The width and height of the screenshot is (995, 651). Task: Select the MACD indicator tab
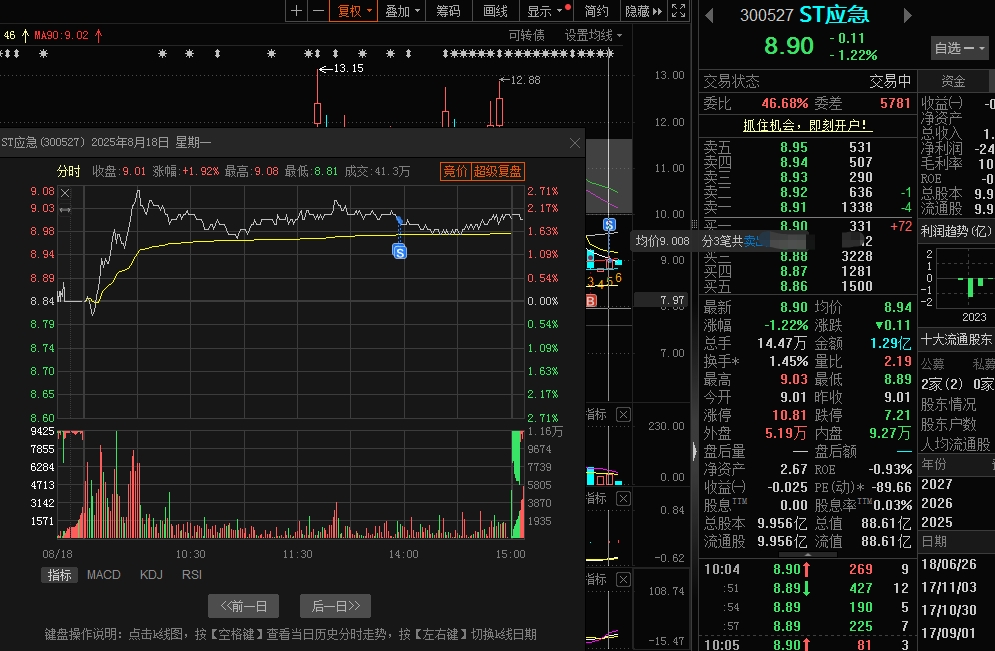coord(103,575)
